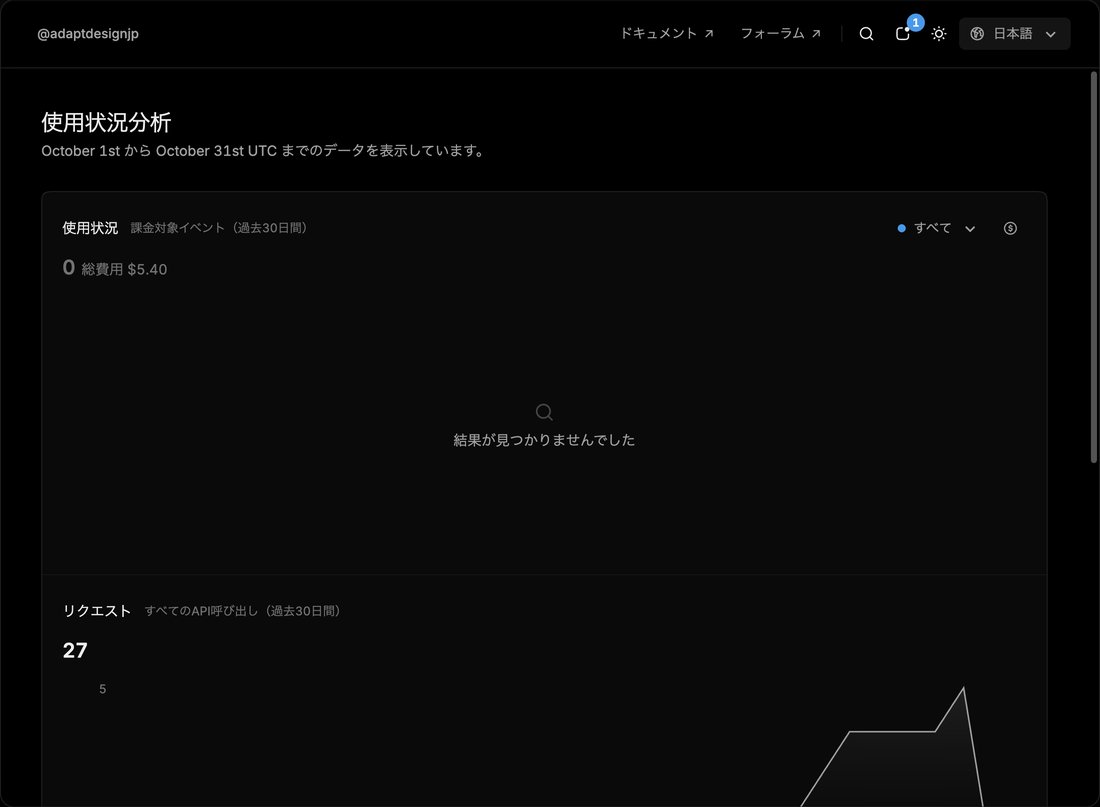The width and height of the screenshot is (1100, 807).
Task: Click request count 27
Action: (75, 651)
